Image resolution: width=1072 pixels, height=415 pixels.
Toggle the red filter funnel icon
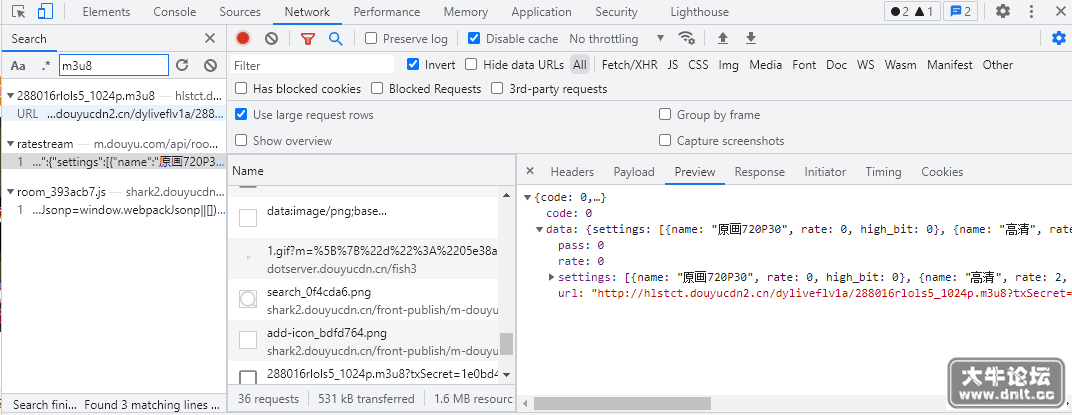(x=308, y=38)
